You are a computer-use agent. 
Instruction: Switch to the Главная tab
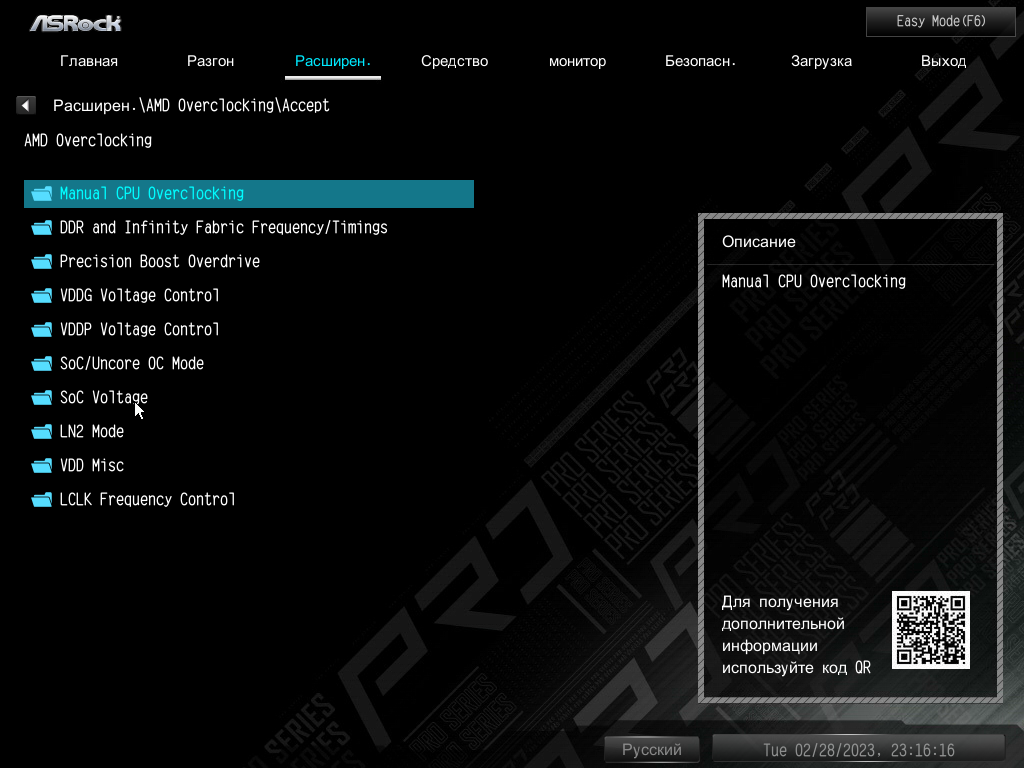tap(89, 61)
